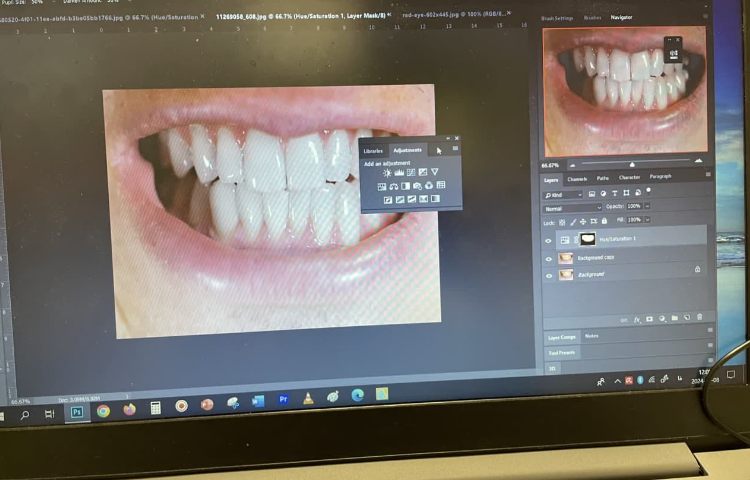Open Adobe Premiere from the taskbar
Image resolution: width=750 pixels, height=480 pixels.
coord(283,400)
